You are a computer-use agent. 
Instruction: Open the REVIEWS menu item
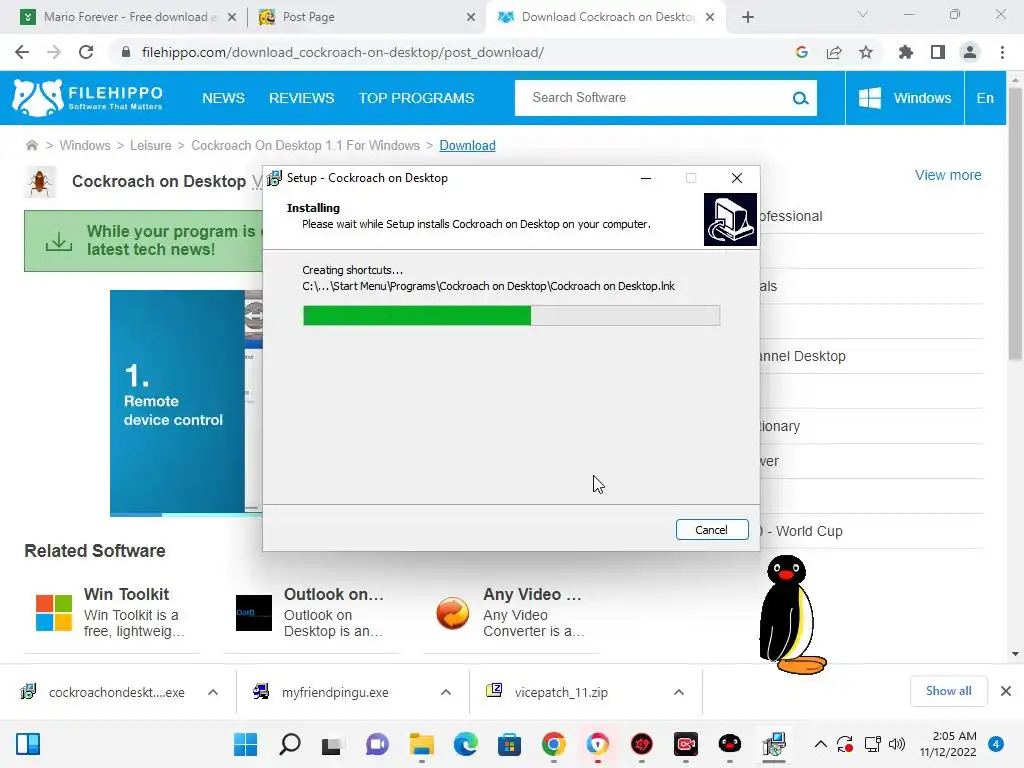[302, 98]
